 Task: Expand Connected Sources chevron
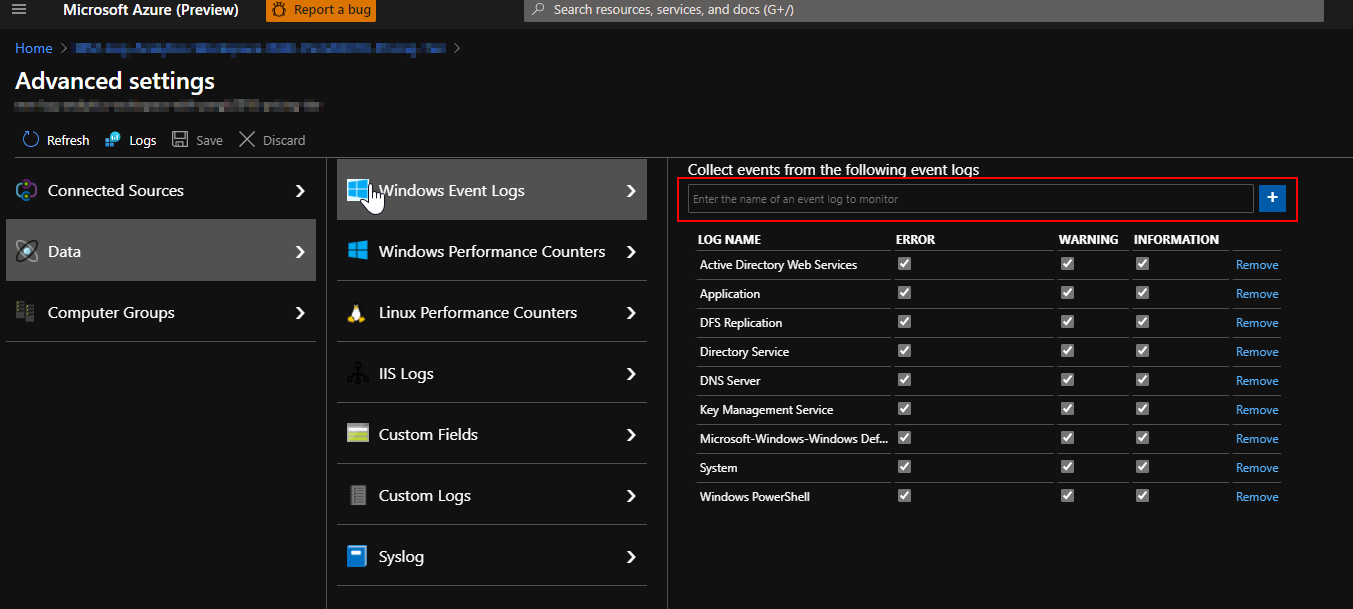point(300,190)
